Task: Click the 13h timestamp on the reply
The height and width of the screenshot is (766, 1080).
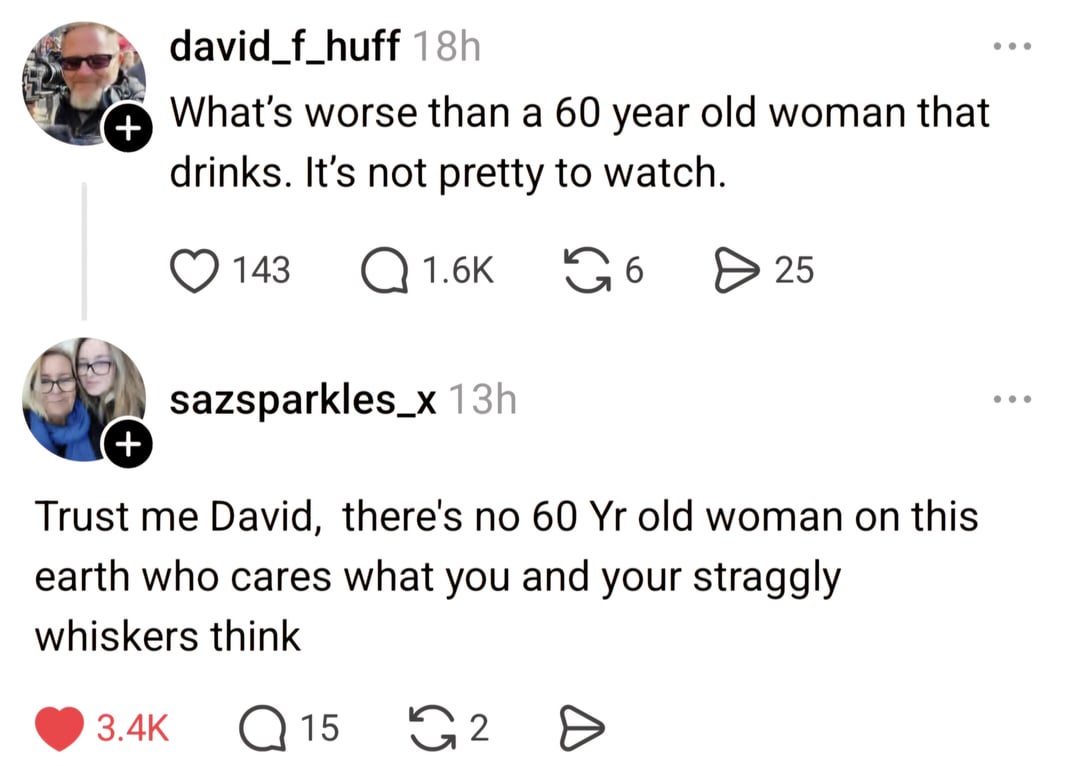Action: 482,401
